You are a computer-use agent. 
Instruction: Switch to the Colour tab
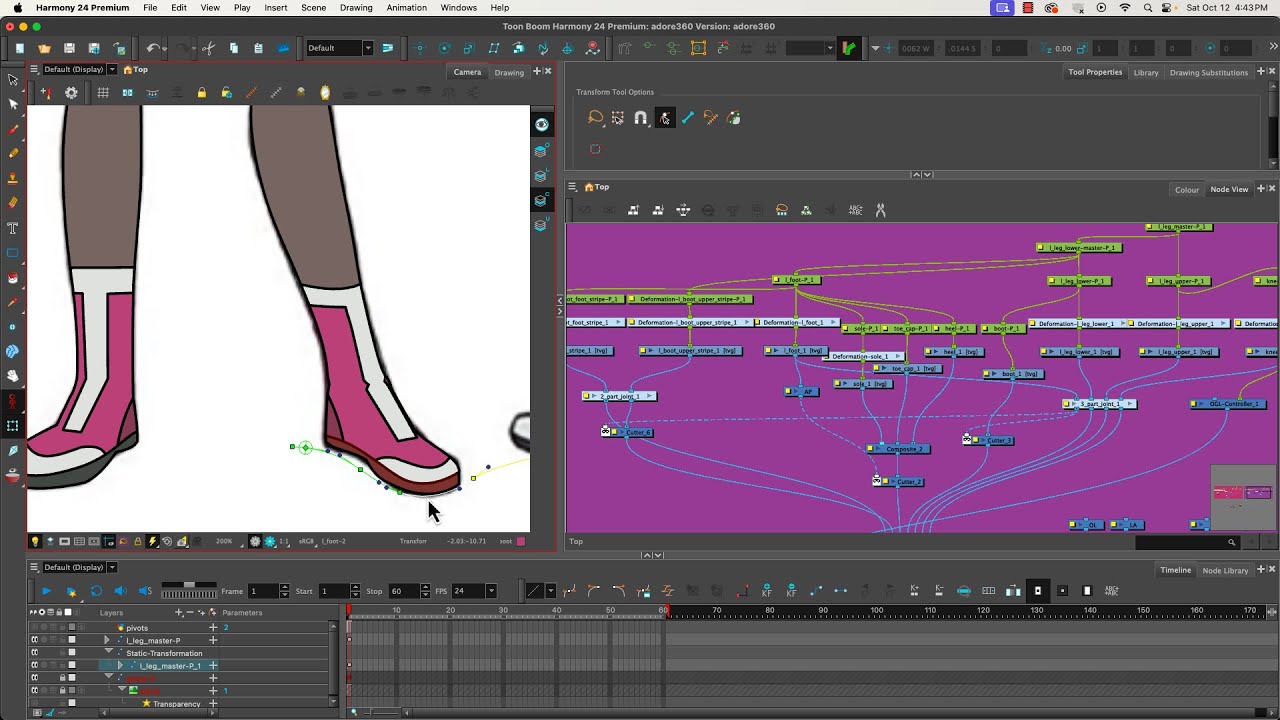1187,189
